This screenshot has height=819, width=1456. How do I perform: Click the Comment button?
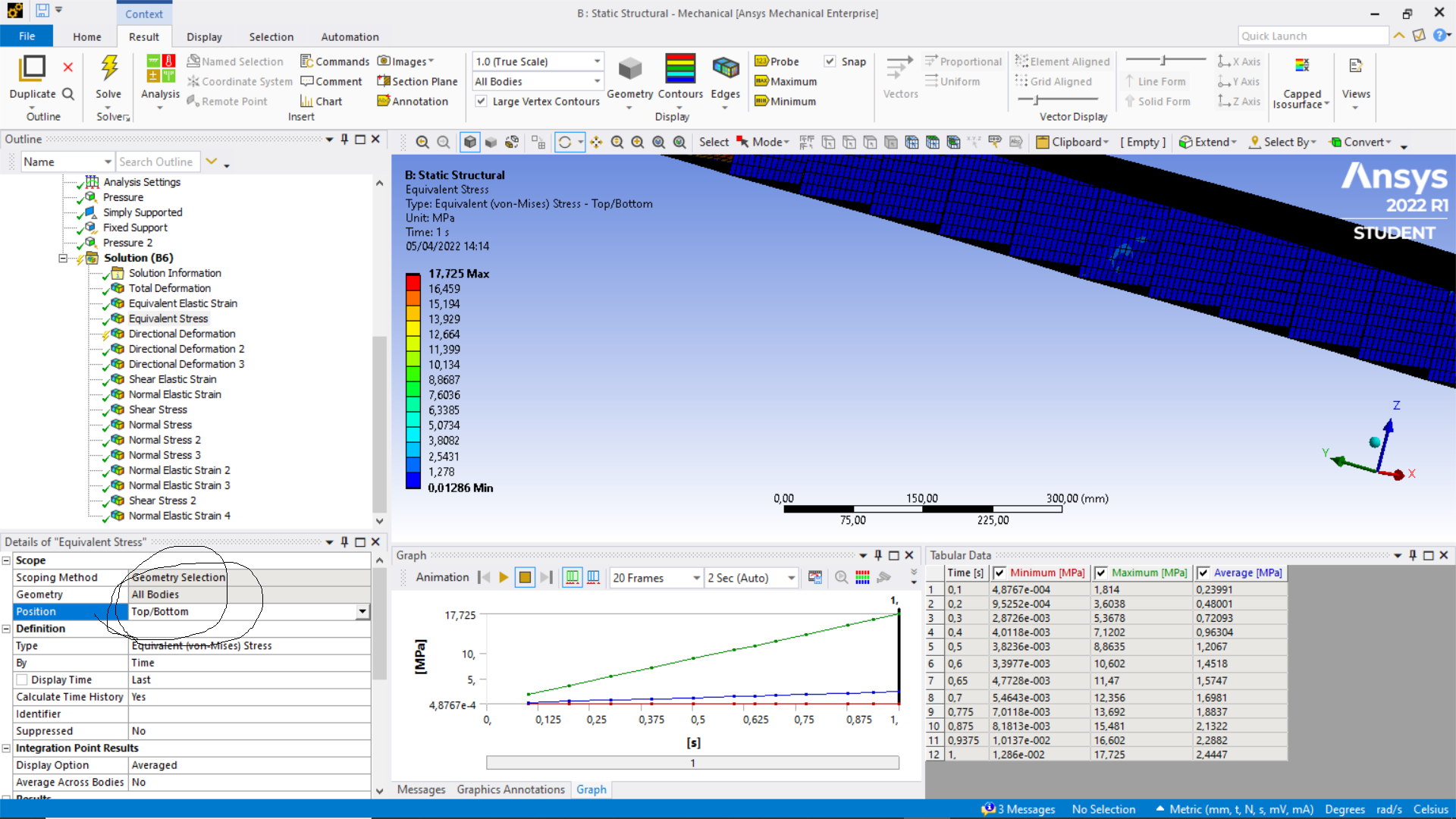point(331,81)
